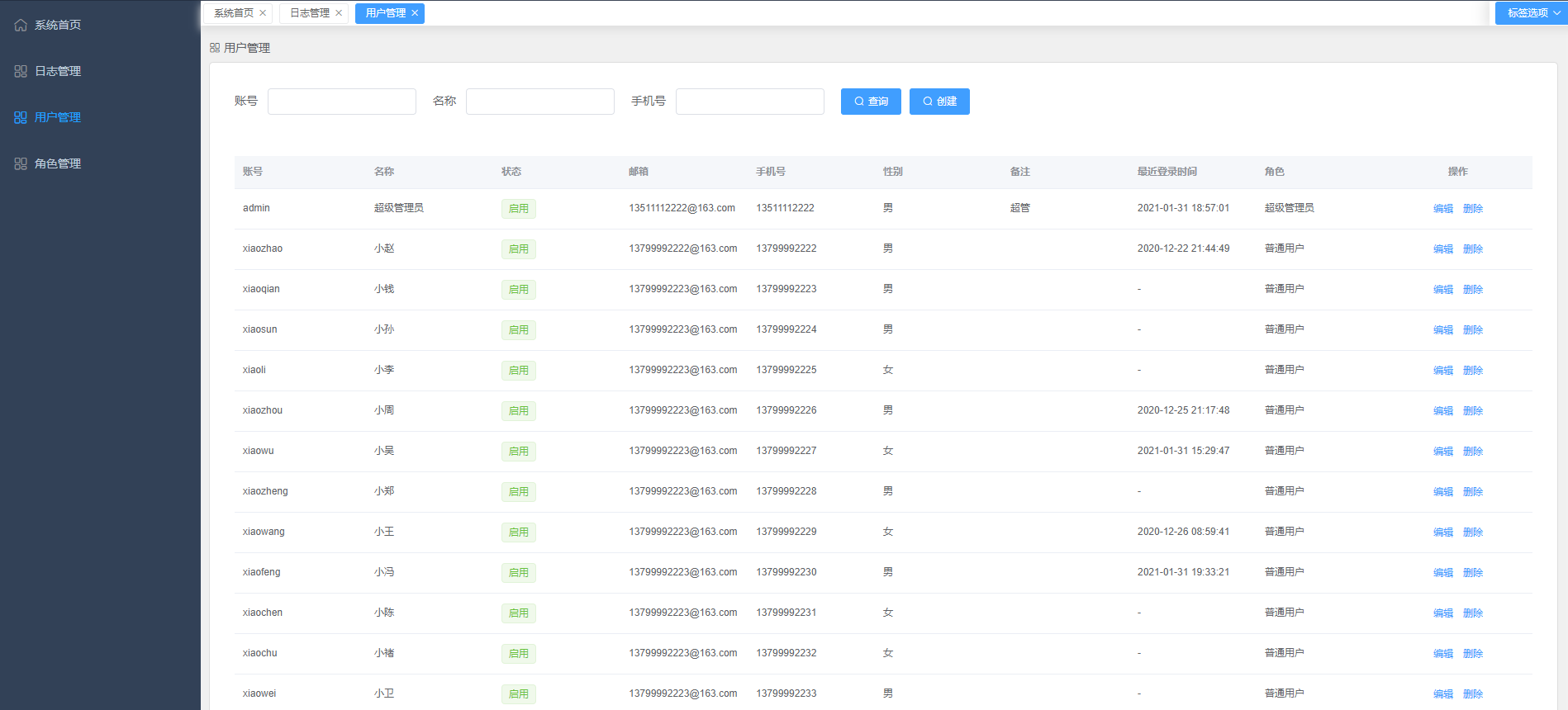
Task: Click the 查询 search button
Action: coord(871,102)
